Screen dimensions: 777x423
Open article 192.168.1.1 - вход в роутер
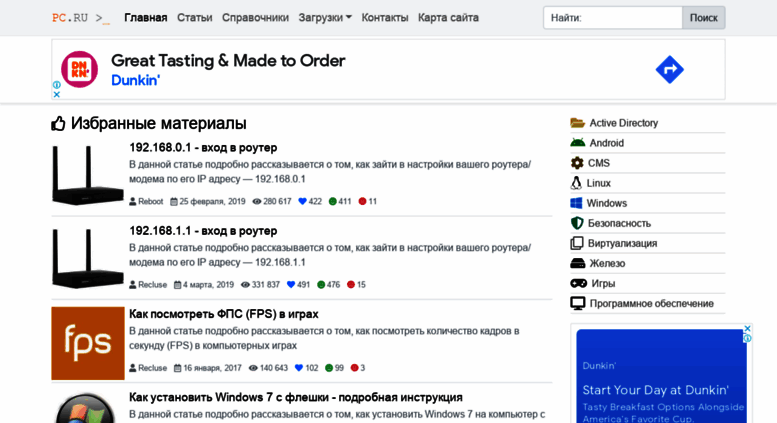pos(203,231)
